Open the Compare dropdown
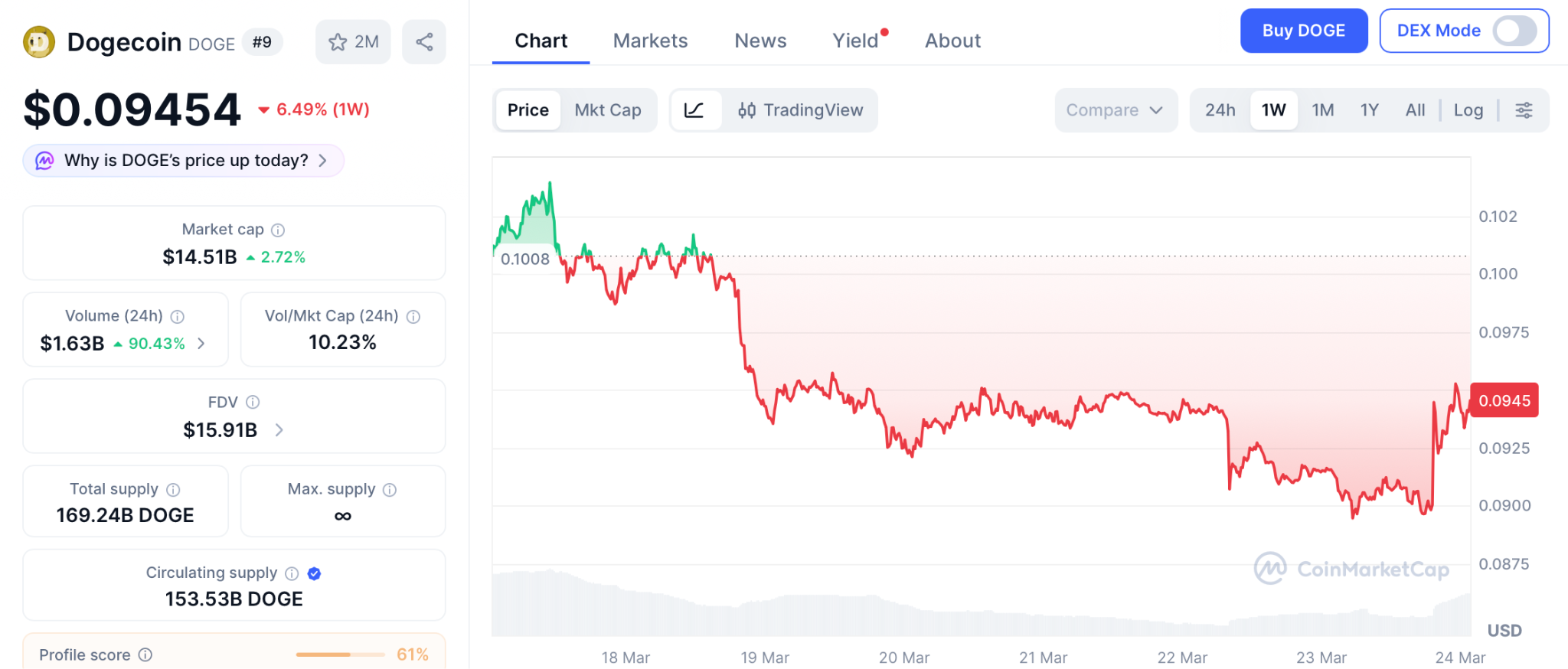Image resolution: width=1568 pixels, height=669 pixels. coord(1115,110)
